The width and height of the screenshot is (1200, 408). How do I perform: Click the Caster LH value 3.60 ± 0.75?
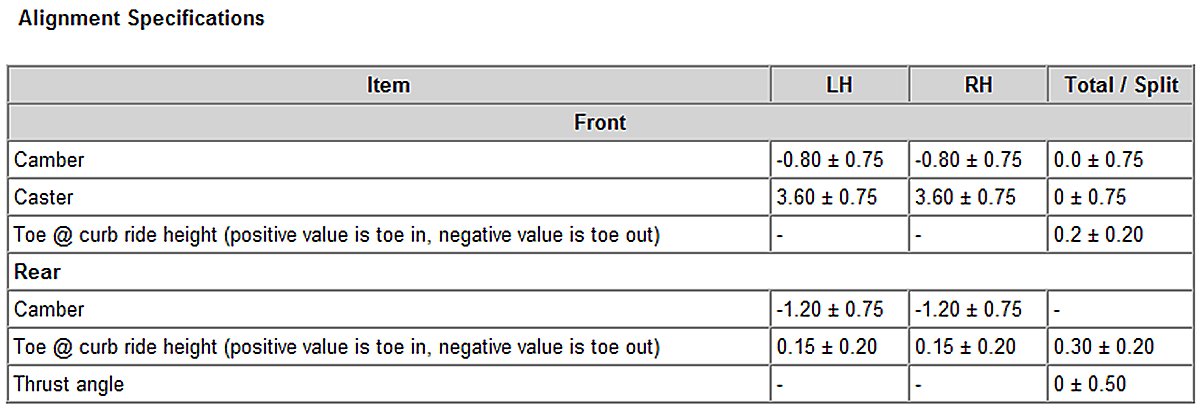[x=826, y=197]
